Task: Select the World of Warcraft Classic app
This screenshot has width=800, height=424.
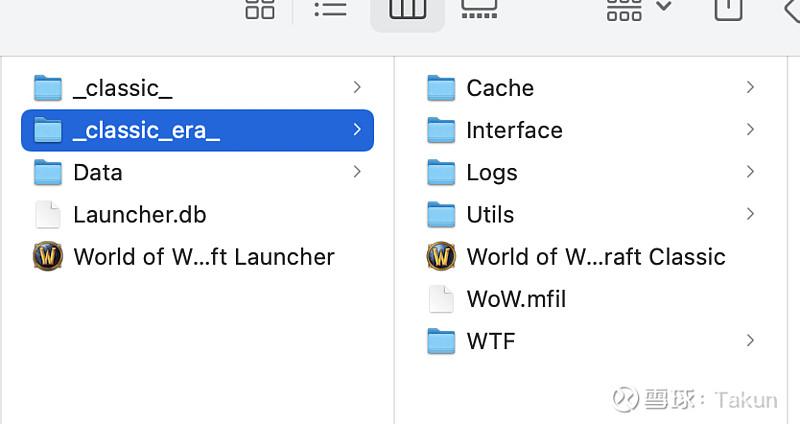Action: (x=576, y=256)
